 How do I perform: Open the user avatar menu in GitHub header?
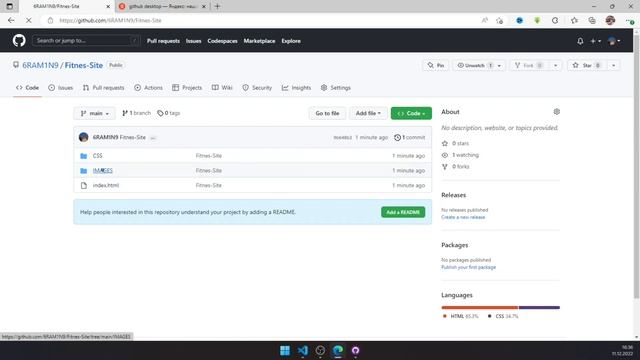pyautogui.click(x=614, y=41)
